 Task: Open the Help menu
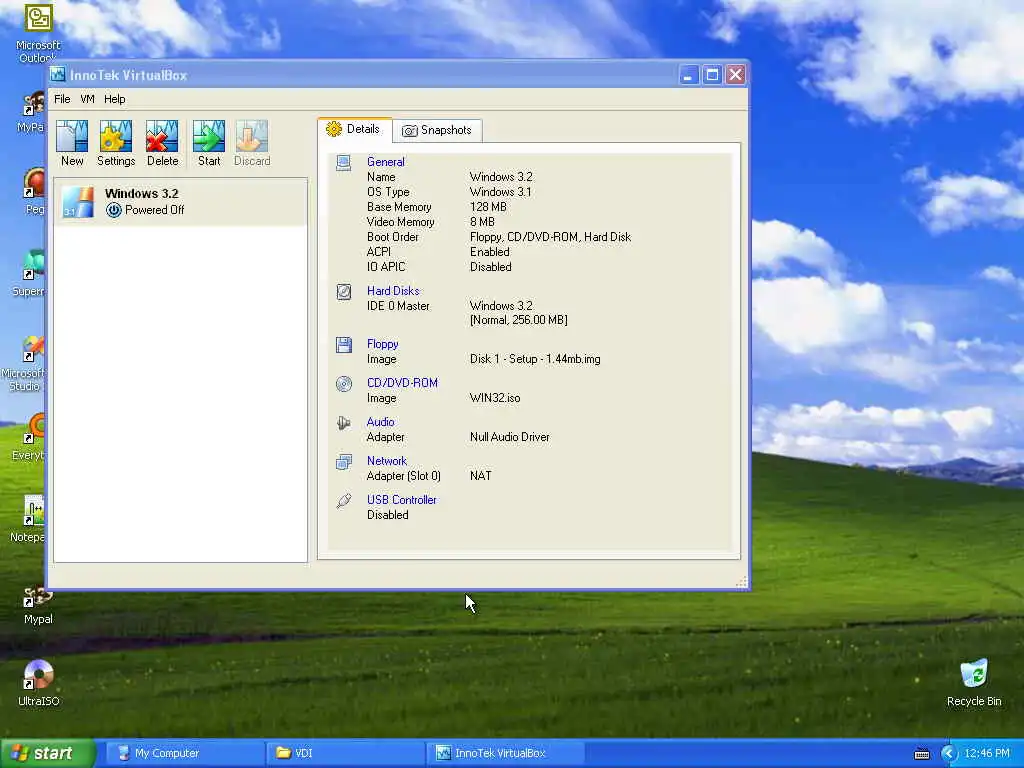coord(114,99)
